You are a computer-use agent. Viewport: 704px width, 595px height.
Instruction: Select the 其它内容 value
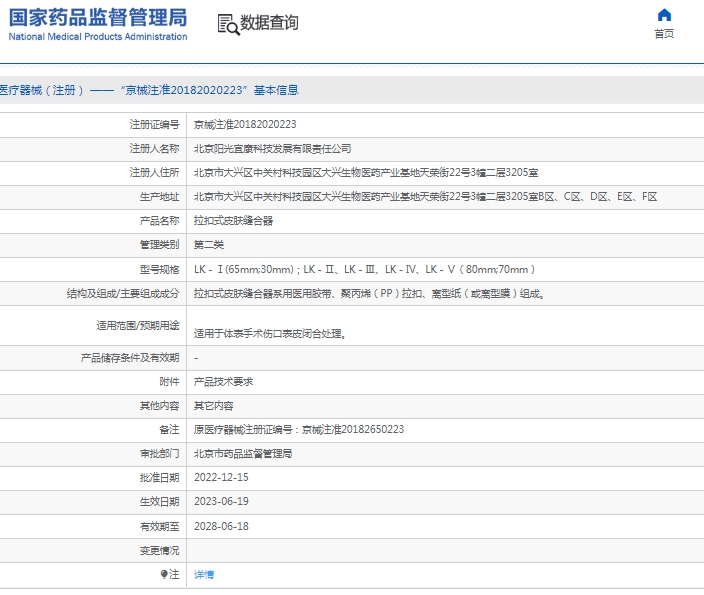[x=214, y=406]
